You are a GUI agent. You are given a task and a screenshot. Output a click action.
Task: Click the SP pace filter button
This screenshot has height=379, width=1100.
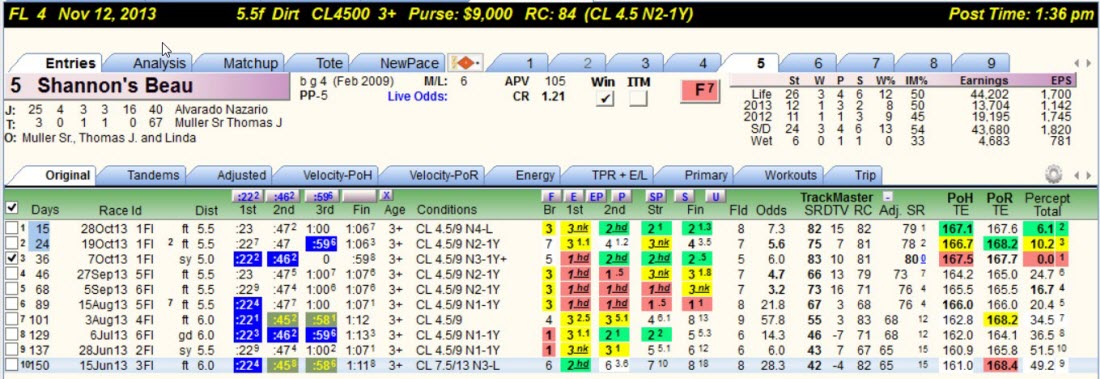point(655,197)
